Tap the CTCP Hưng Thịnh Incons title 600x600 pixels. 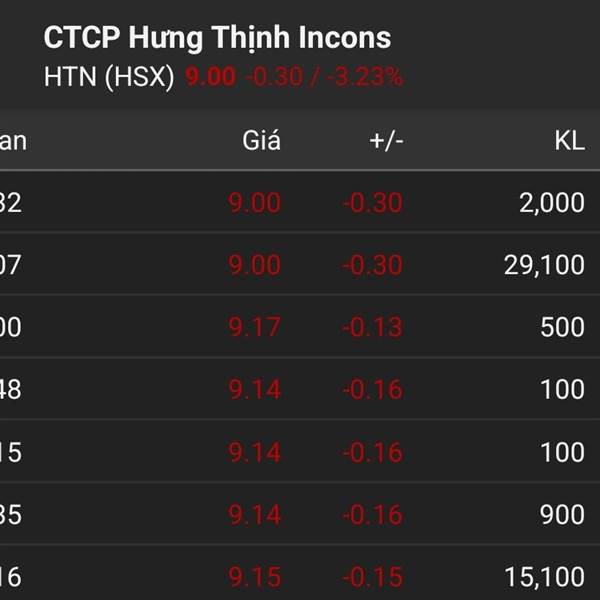click(x=217, y=38)
